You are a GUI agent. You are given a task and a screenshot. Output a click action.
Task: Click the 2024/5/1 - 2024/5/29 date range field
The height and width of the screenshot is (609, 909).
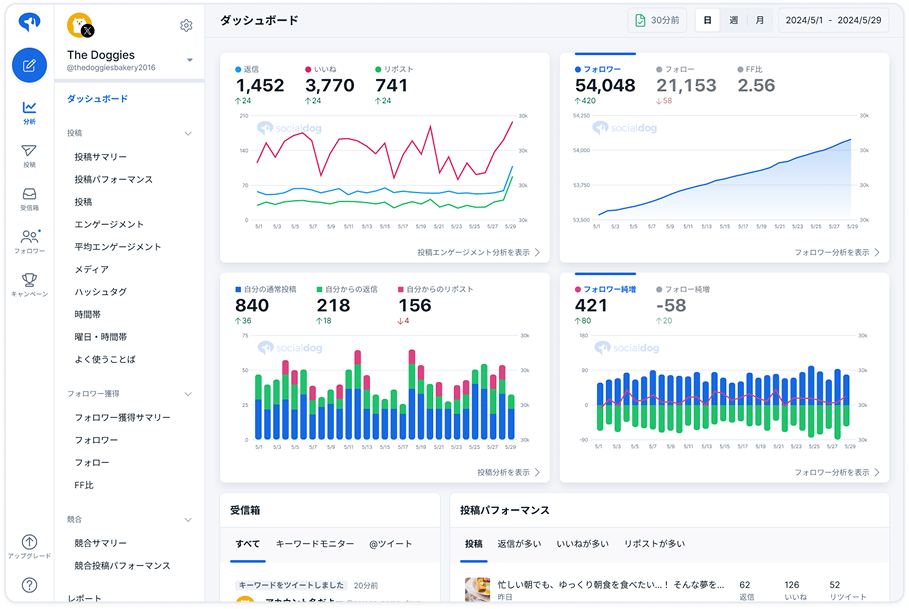(831, 20)
